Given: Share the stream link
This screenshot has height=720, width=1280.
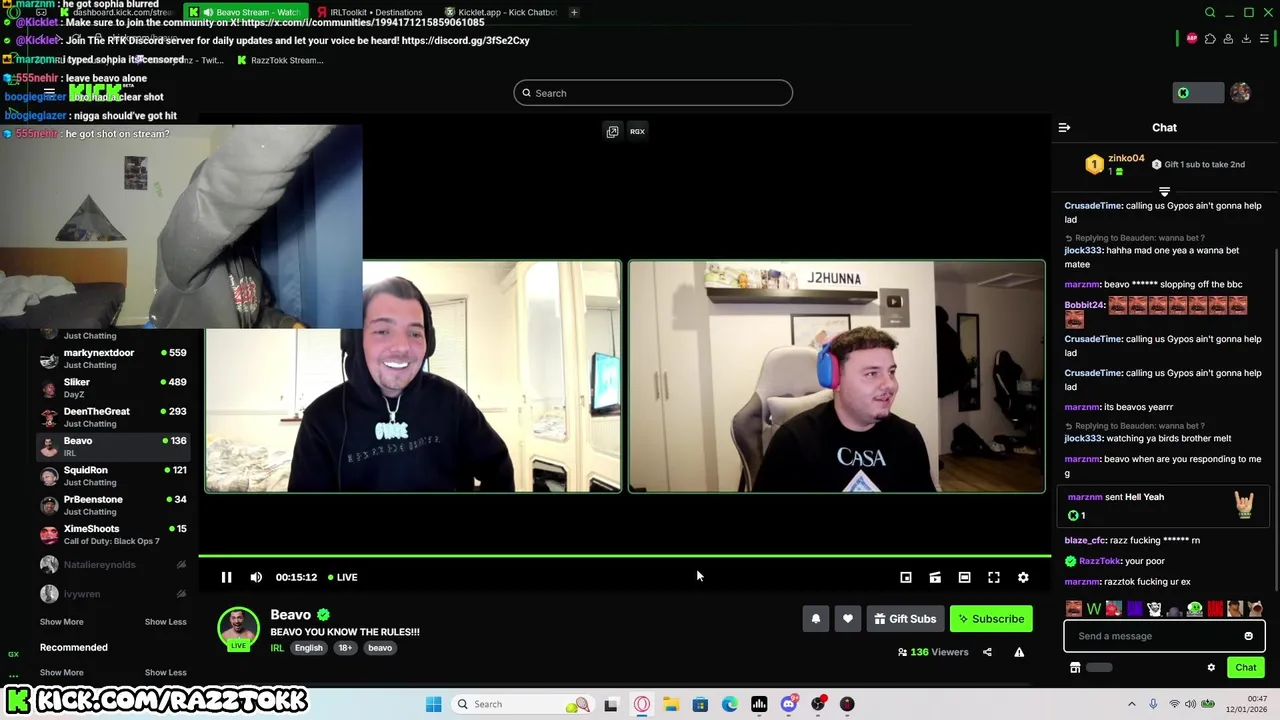Looking at the screenshot, I should point(987,652).
